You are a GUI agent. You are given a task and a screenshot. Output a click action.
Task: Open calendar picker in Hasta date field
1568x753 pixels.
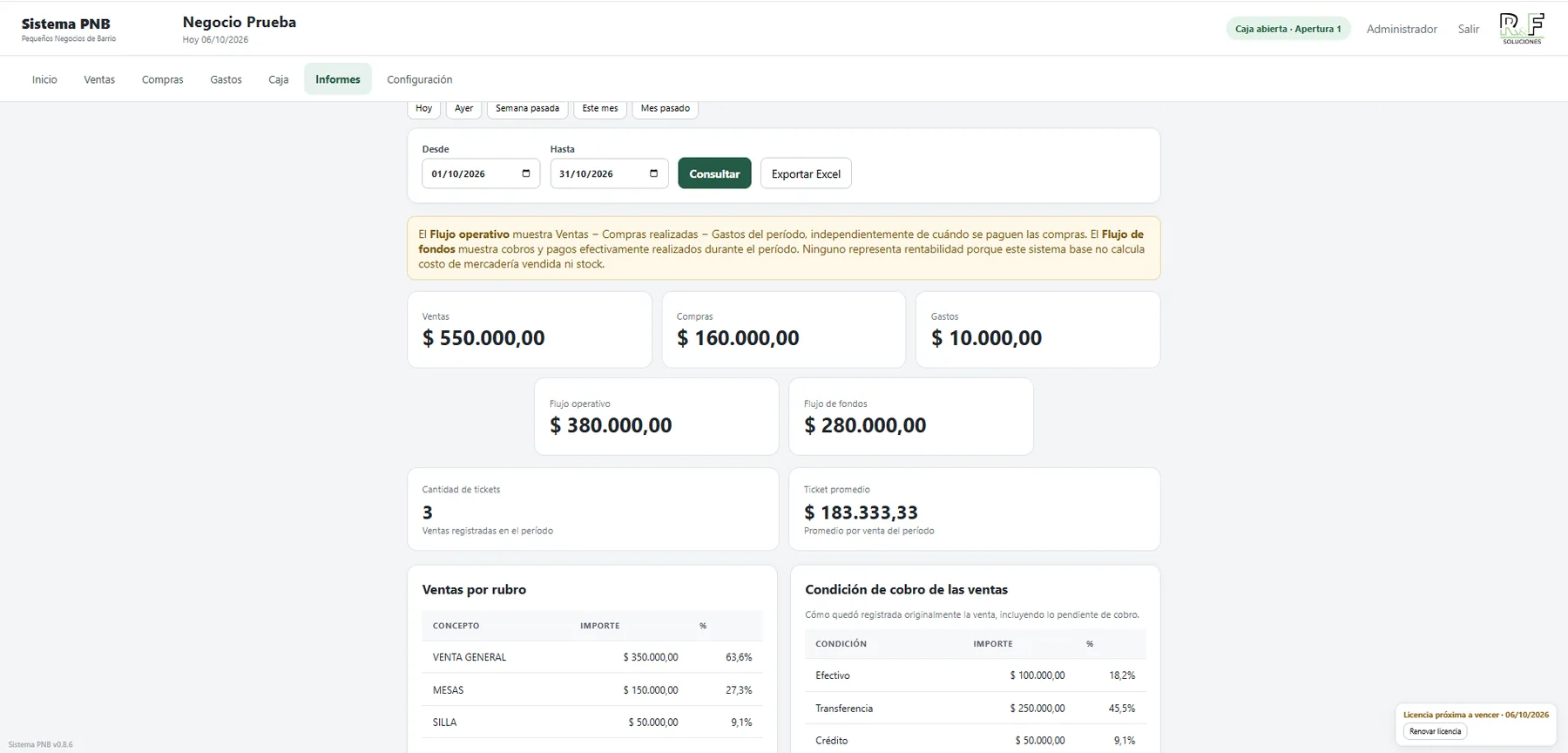click(x=654, y=173)
